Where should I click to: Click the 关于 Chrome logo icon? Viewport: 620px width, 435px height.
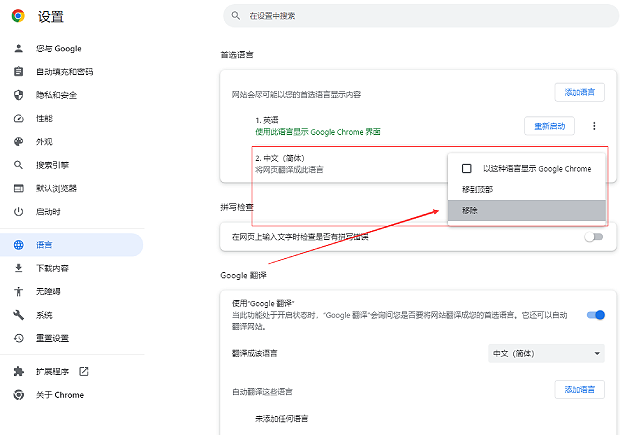click(18, 395)
